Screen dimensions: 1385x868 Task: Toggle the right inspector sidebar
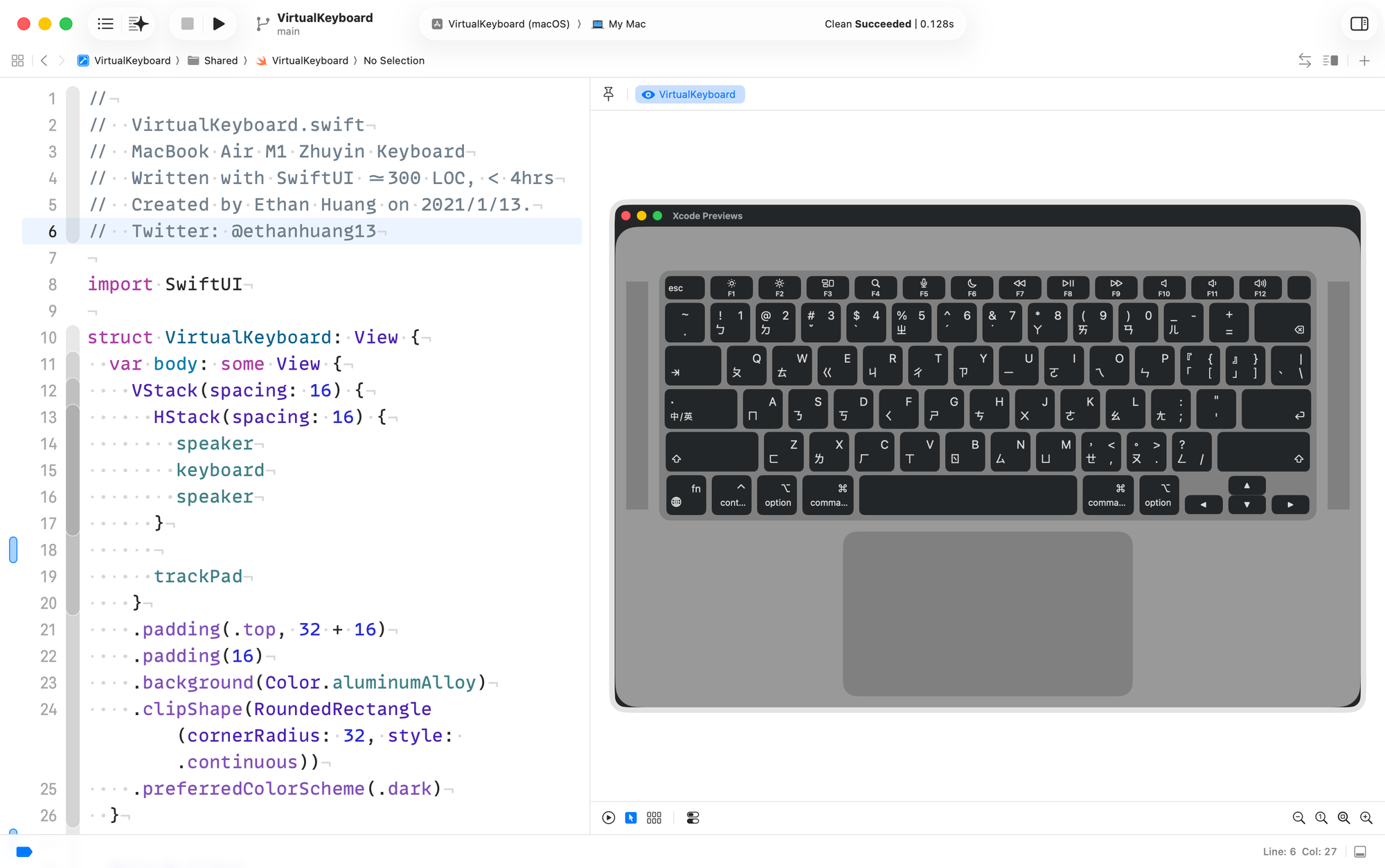[x=1359, y=24]
